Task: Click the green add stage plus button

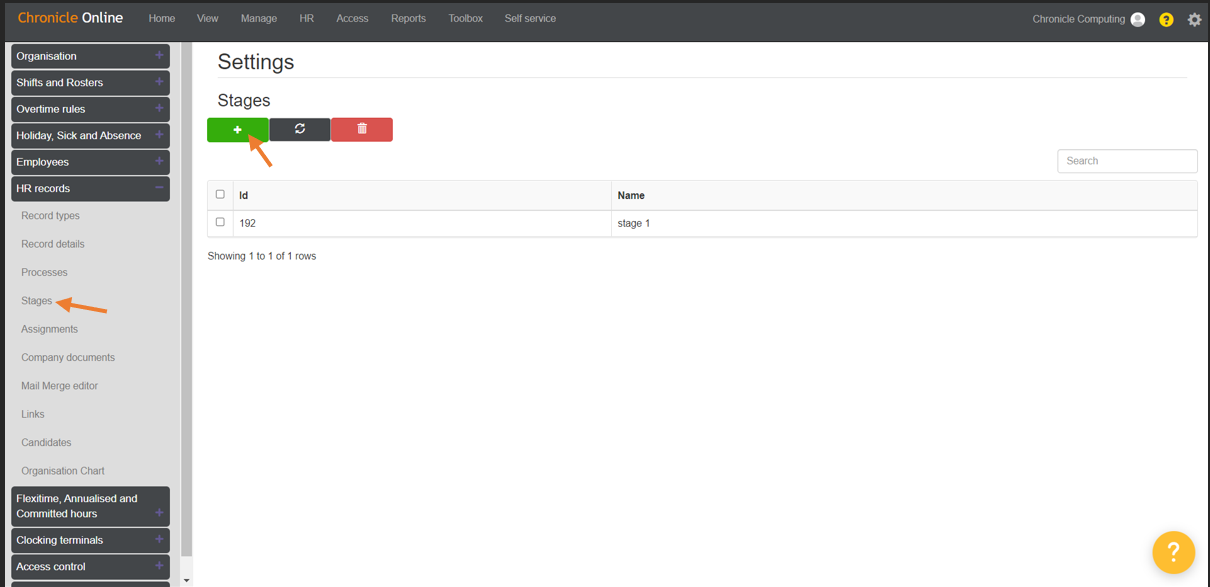Action: tap(238, 130)
